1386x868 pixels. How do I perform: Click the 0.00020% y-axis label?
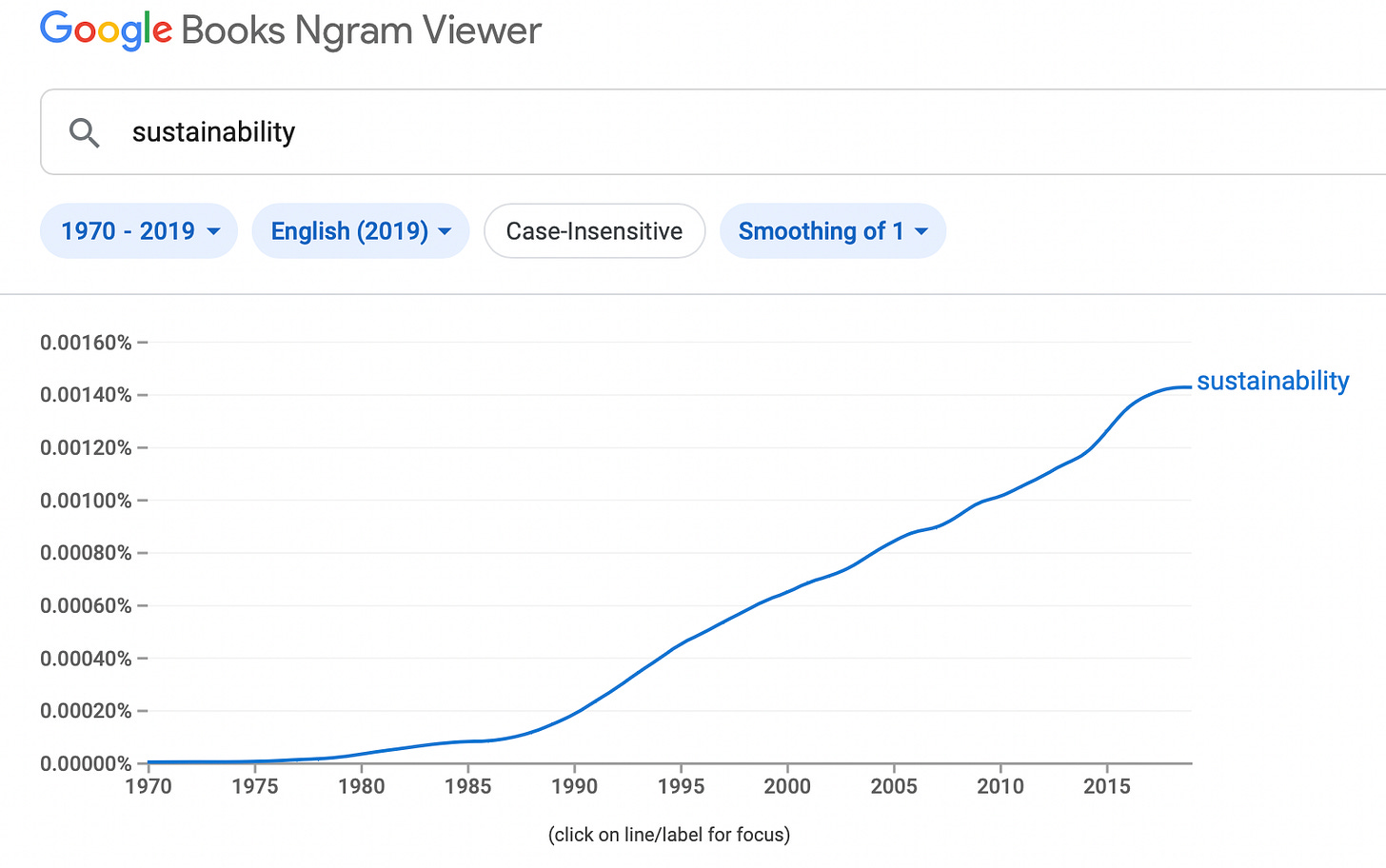point(86,711)
